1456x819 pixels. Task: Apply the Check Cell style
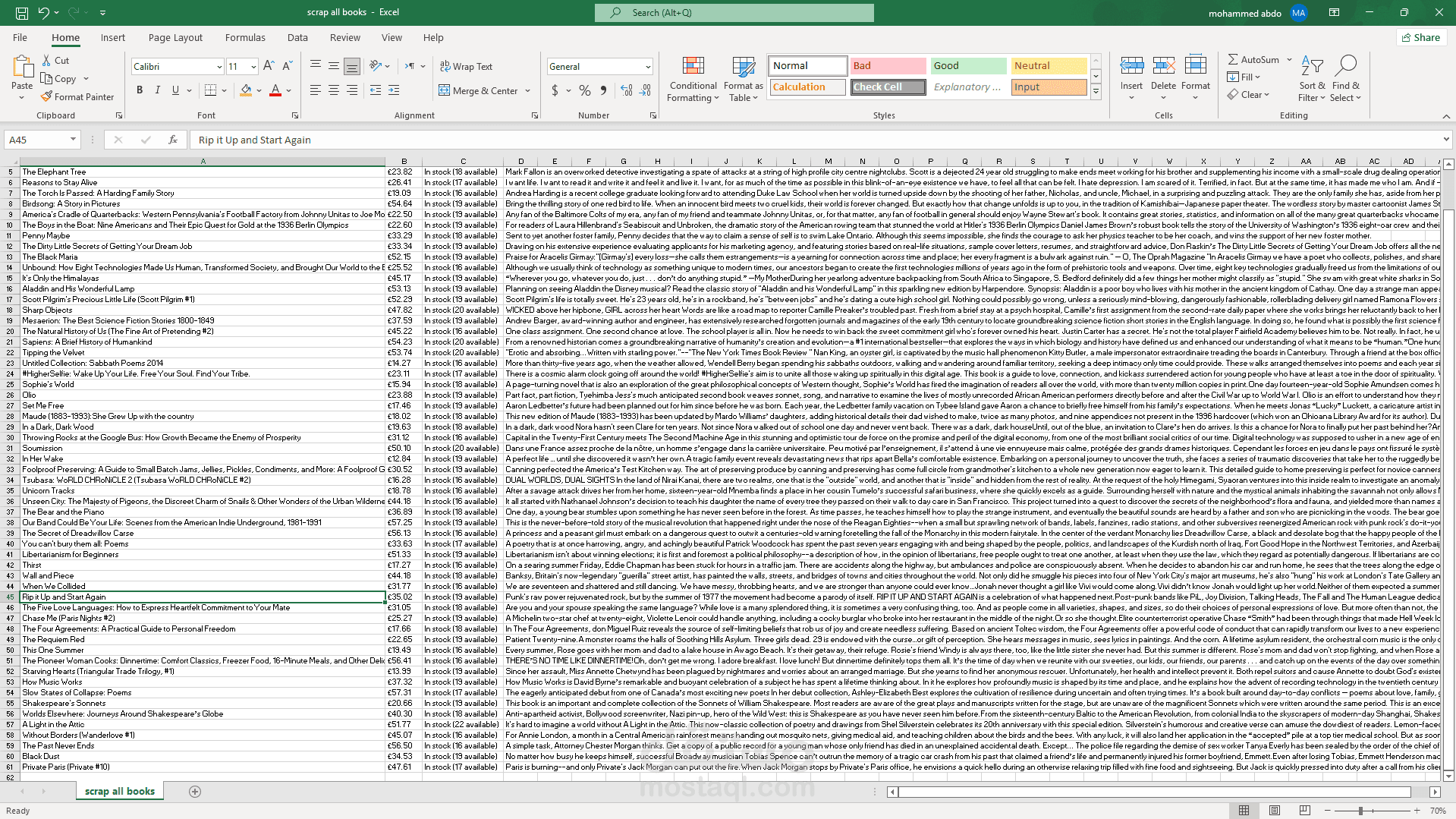pyautogui.click(x=888, y=87)
